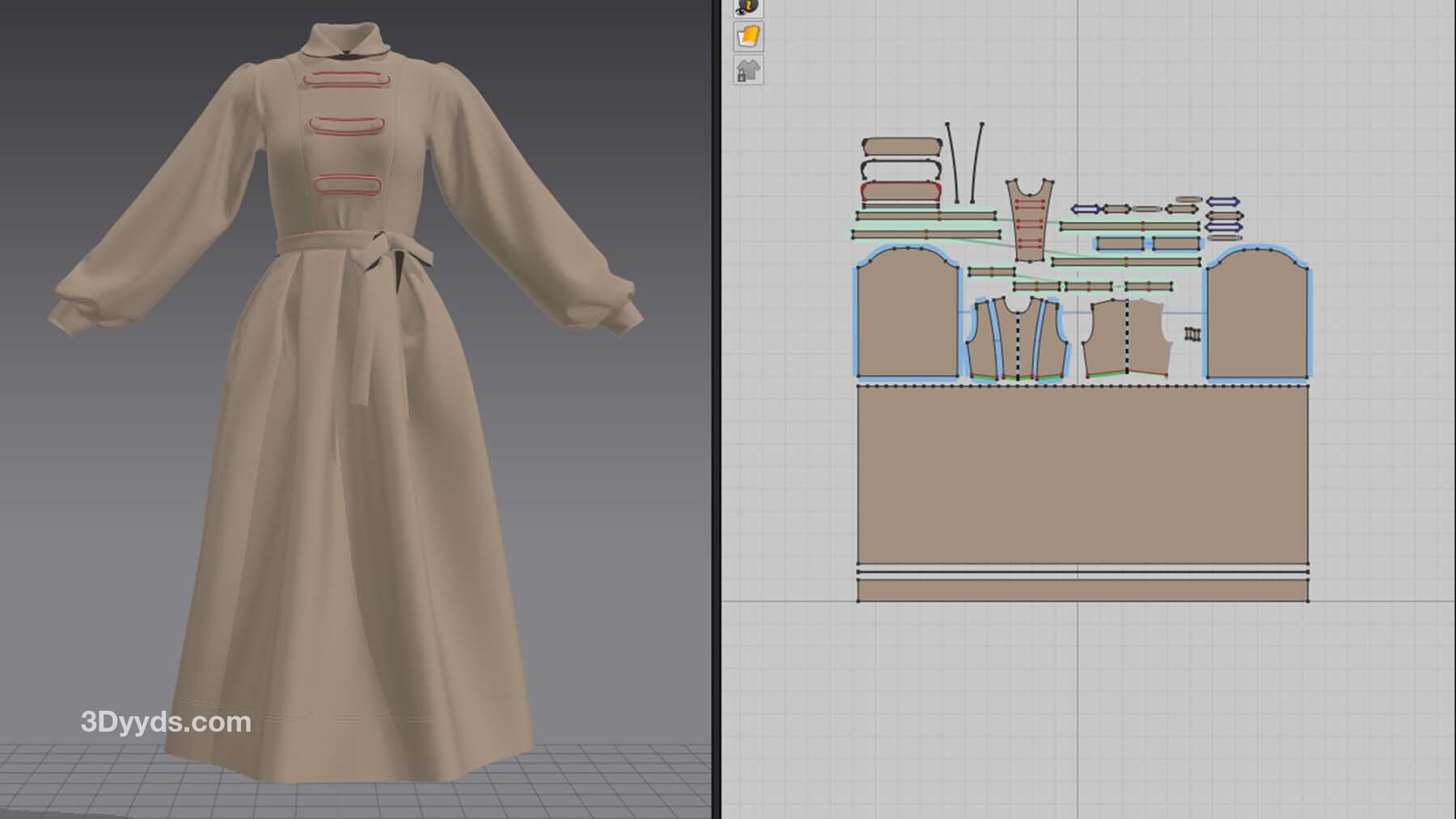Select the bottom hem band pattern strip
The width and height of the screenshot is (1456, 819).
1082,590
